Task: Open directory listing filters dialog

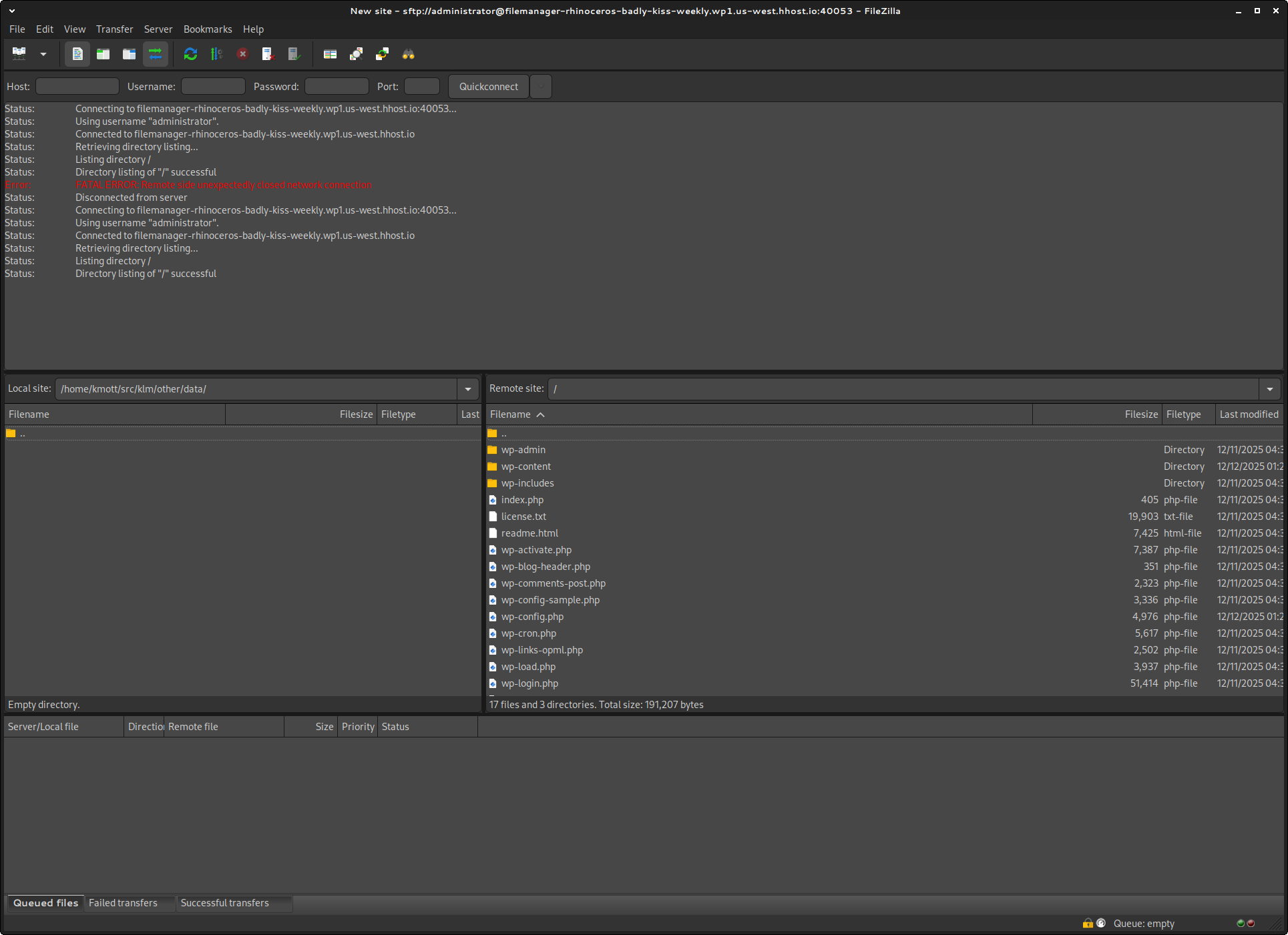Action: coord(330,54)
